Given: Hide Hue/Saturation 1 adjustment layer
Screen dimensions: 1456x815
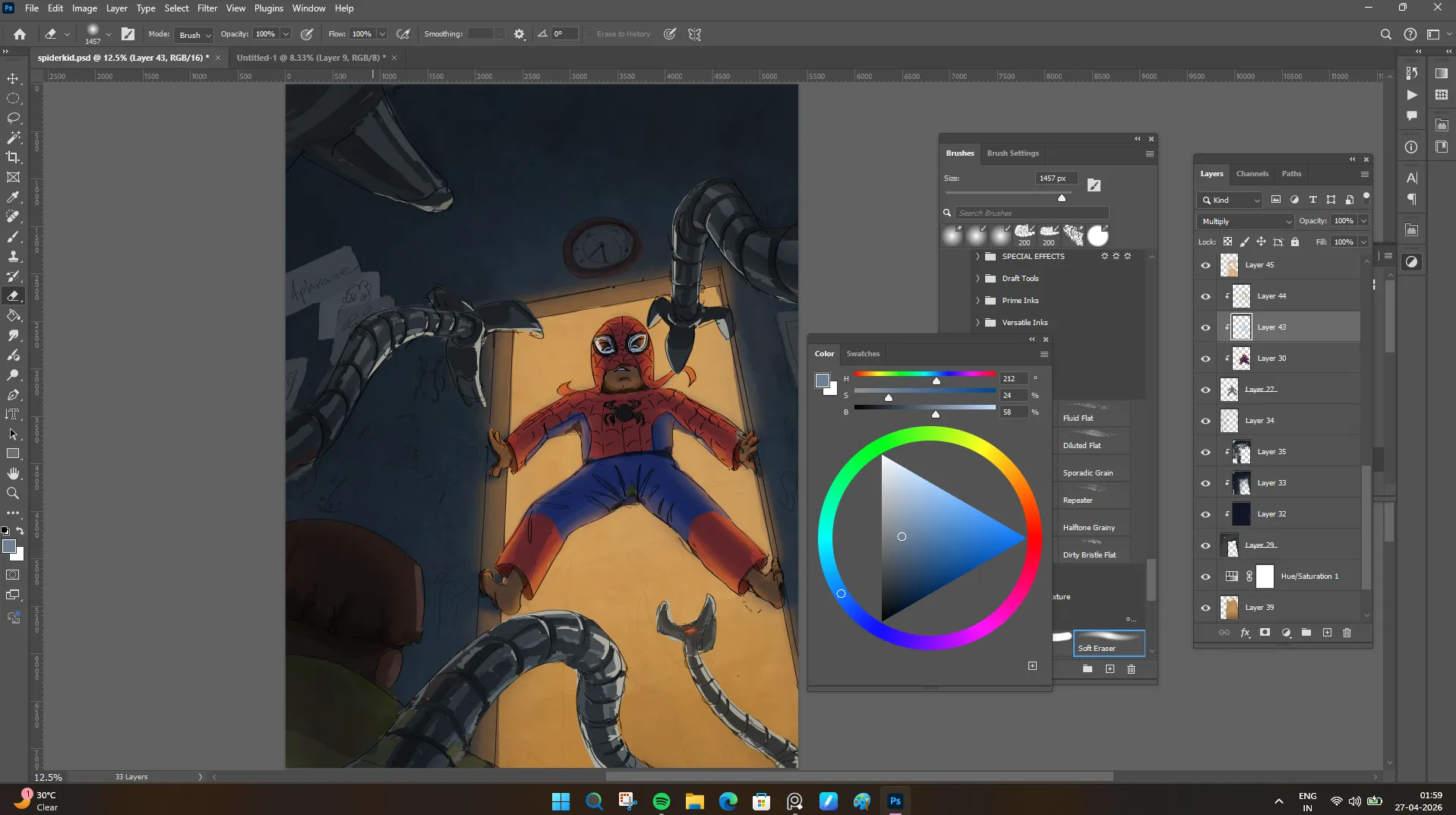Looking at the screenshot, I should [1205, 577].
